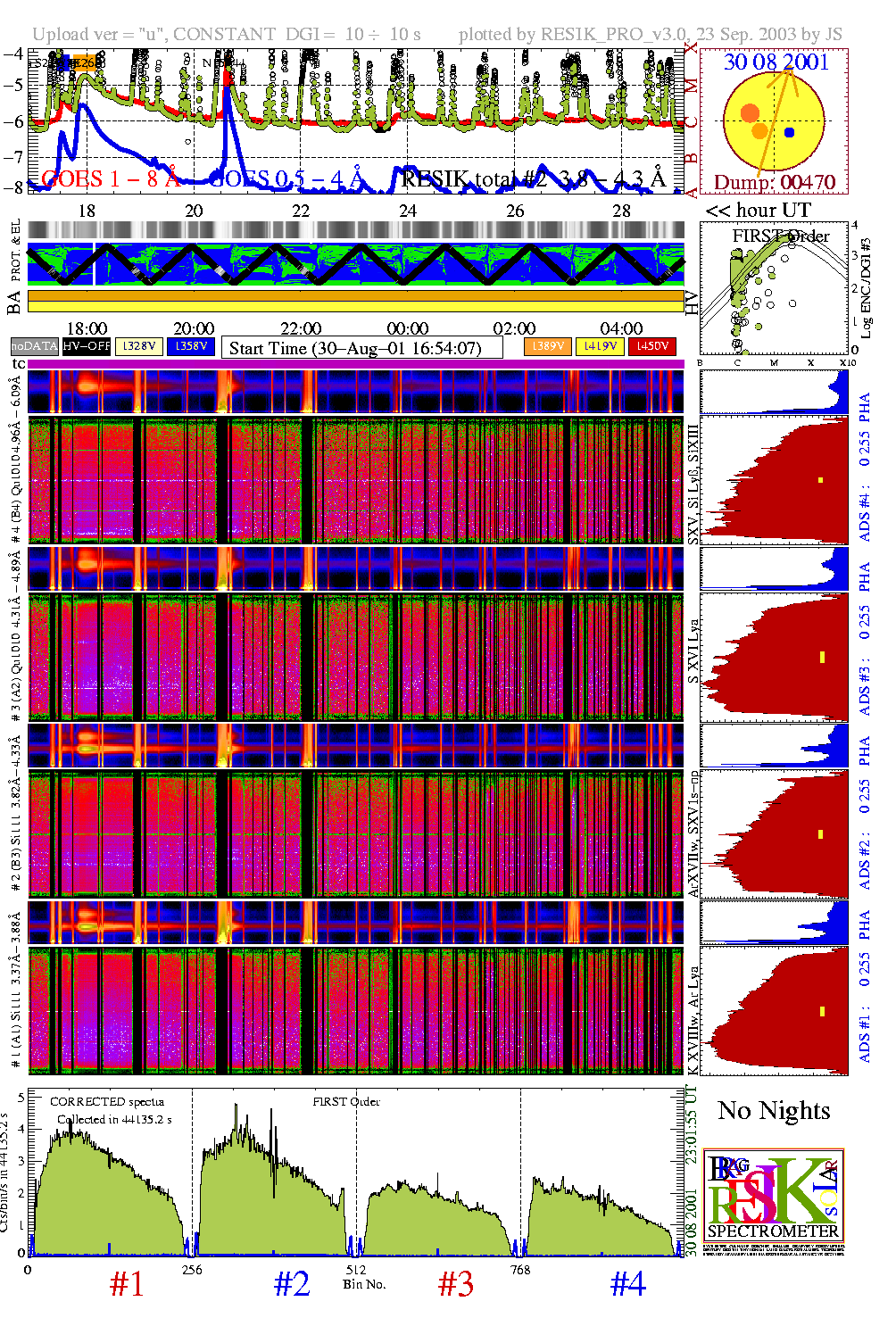This screenshot has height=1318, width=896.
Task: Click the lower orange spot on solar disk
Action: point(759,131)
